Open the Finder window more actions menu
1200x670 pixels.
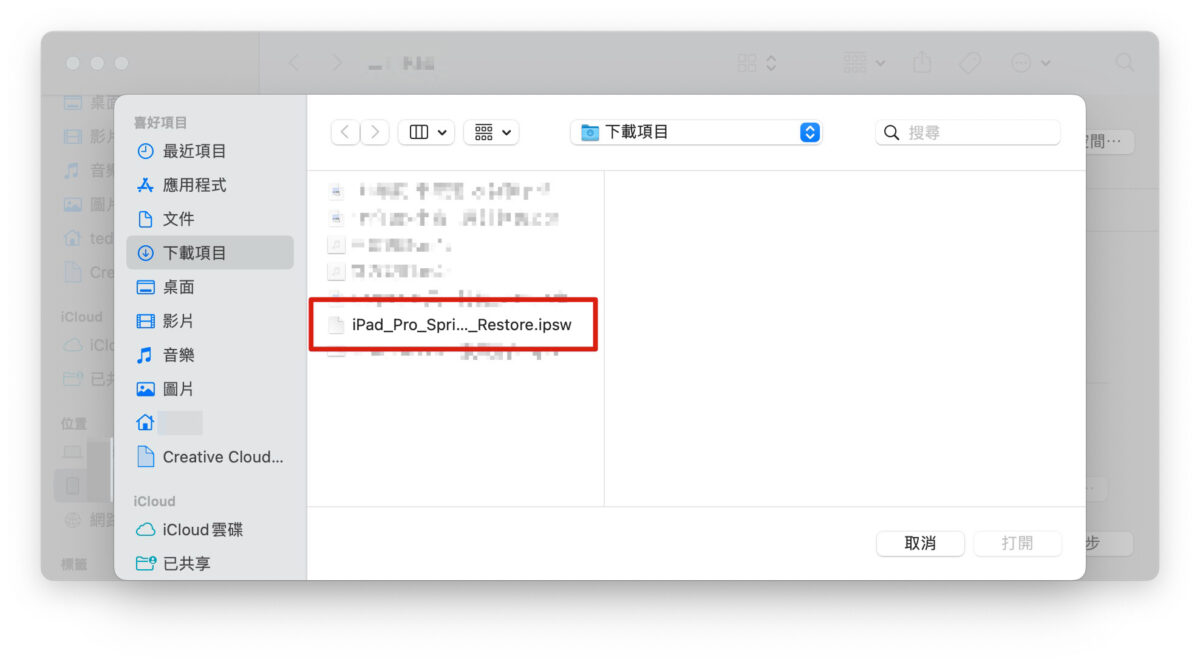click(x=1030, y=63)
